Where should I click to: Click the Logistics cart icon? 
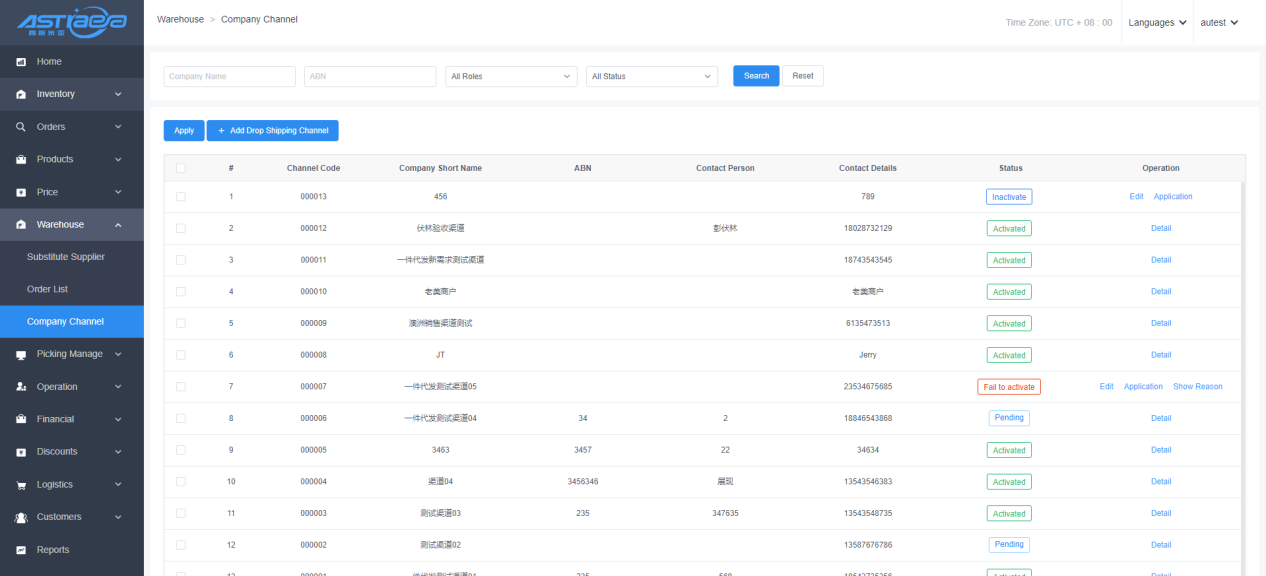[21, 485]
